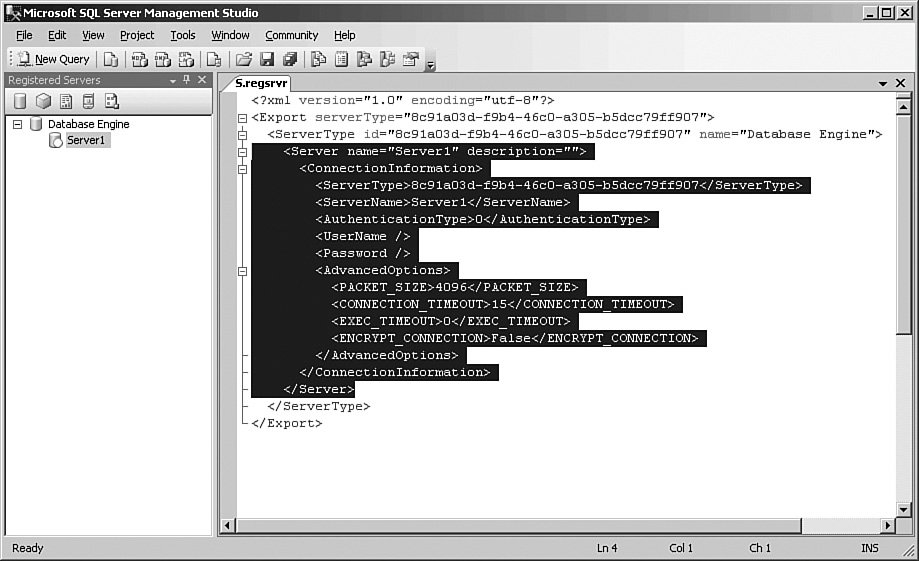The height and width of the screenshot is (561, 919).
Task: Open the Project menu
Action: 137,35
